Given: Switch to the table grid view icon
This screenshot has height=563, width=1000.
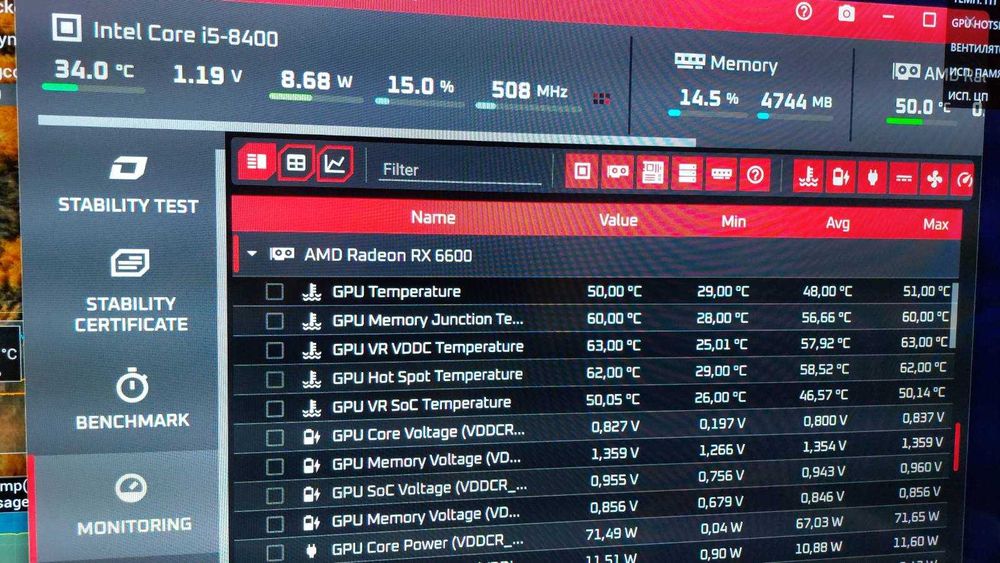Looking at the screenshot, I should [x=296, y=164].
